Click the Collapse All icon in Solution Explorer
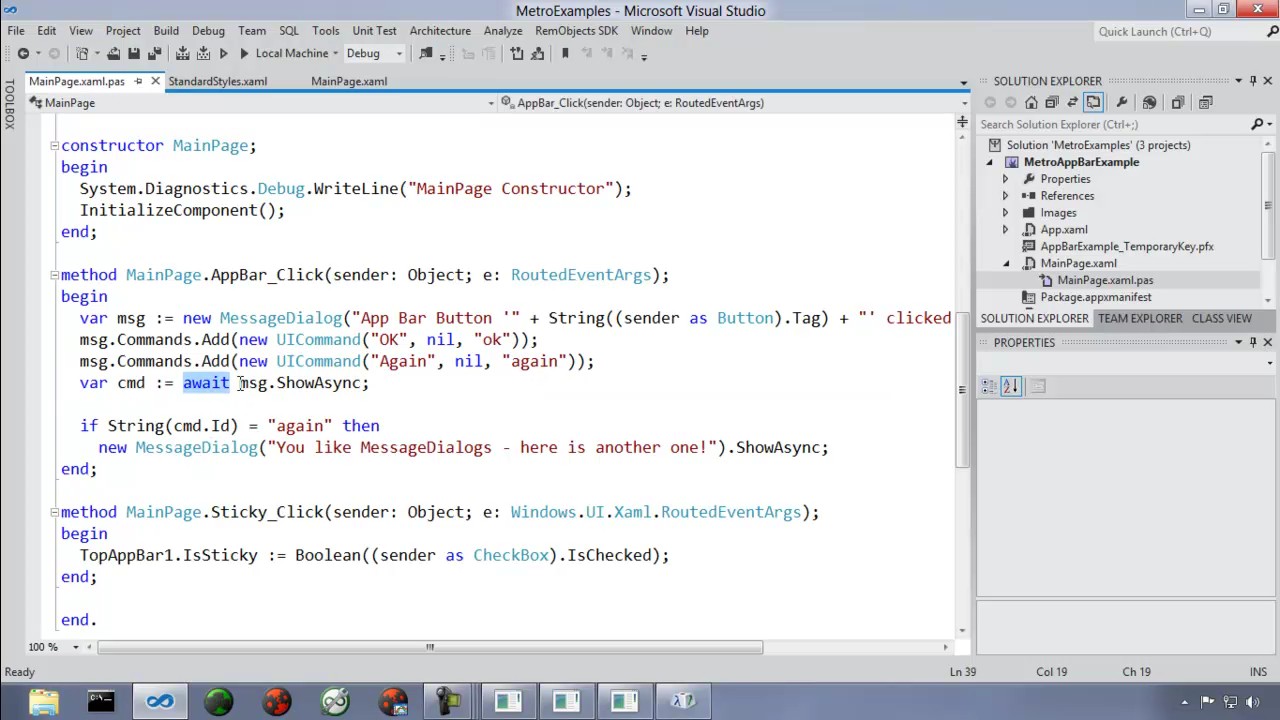 [1051, 102]
